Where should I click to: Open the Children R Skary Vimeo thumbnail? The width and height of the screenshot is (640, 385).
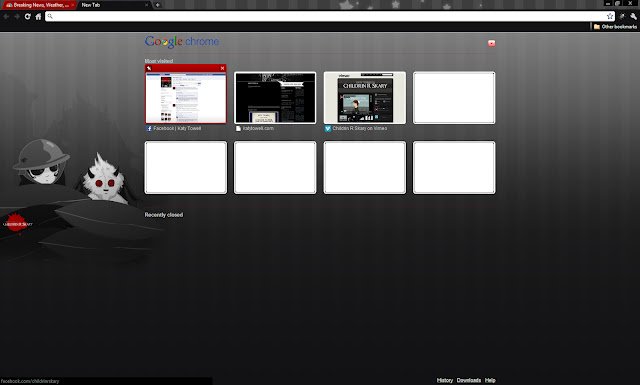click(x=364, y=98)
